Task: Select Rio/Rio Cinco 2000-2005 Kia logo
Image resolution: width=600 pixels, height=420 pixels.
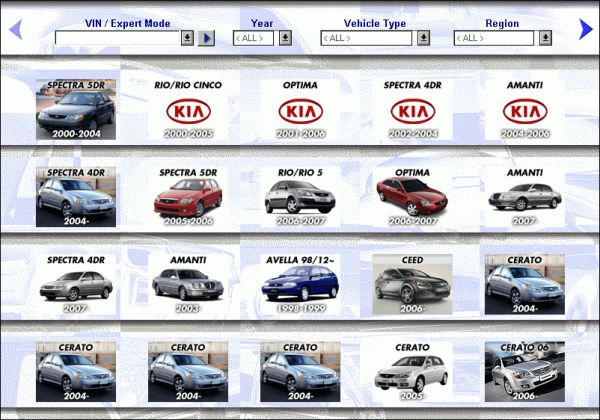Action: [188, 109]
